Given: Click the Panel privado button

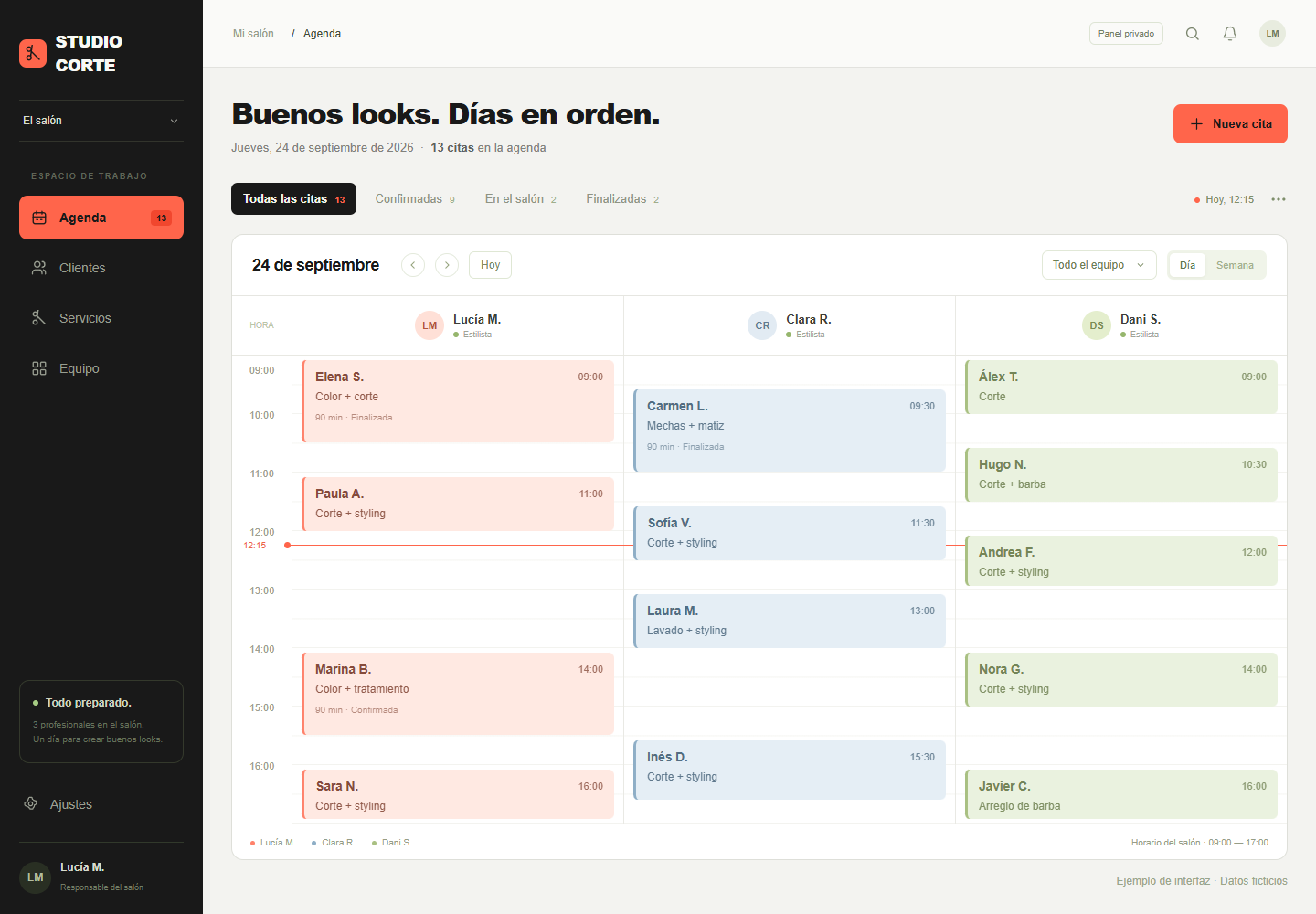Looking at the screenshot, I should click(x=1126, y=34).
